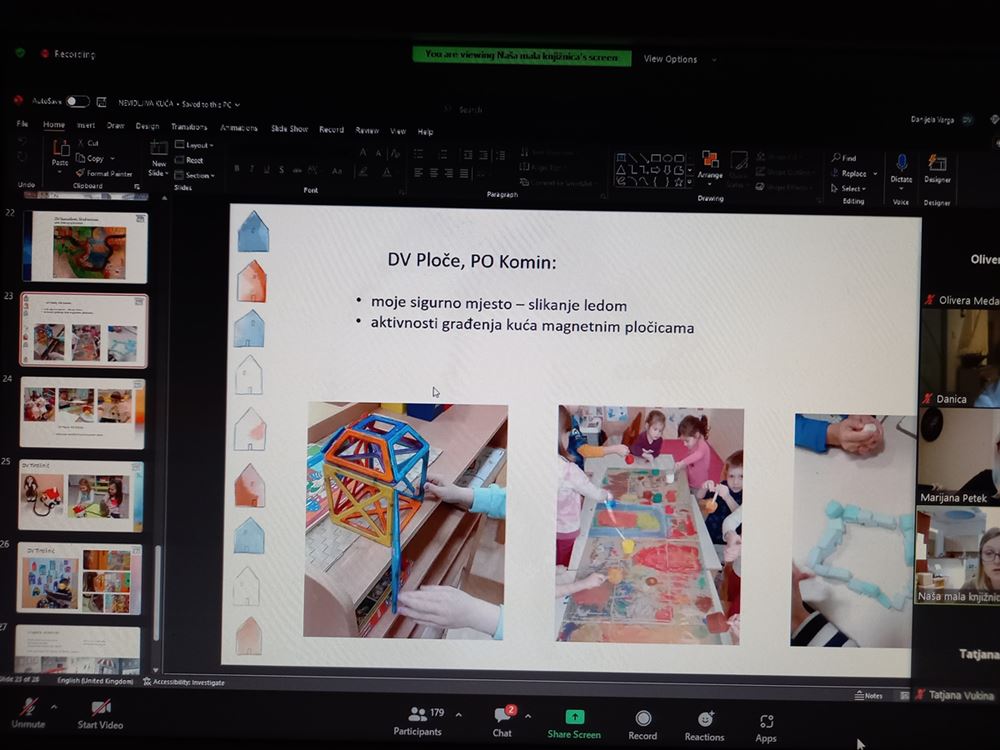Toggle Bold formatting
Screen dimensions: 1000x750
[237, 168]
